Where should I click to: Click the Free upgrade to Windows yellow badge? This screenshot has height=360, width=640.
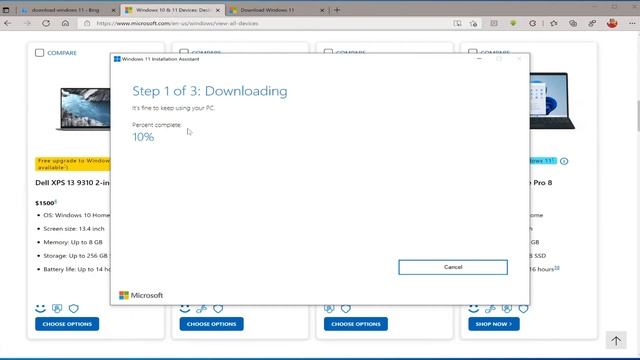(x=73, y=164)
